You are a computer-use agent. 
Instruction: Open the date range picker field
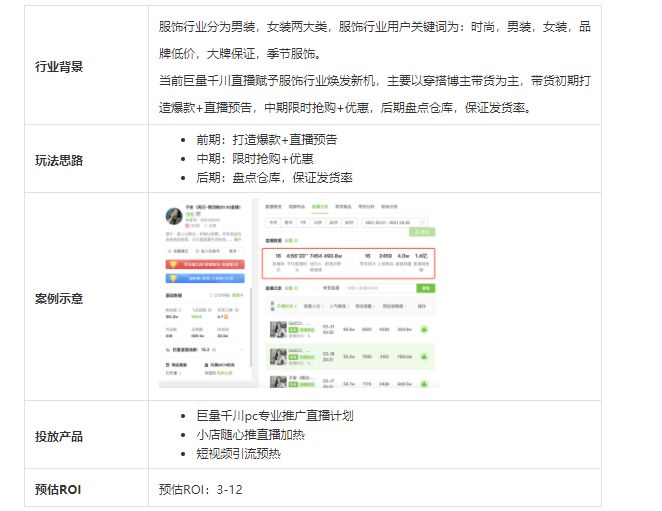click(x=395, y=222)
